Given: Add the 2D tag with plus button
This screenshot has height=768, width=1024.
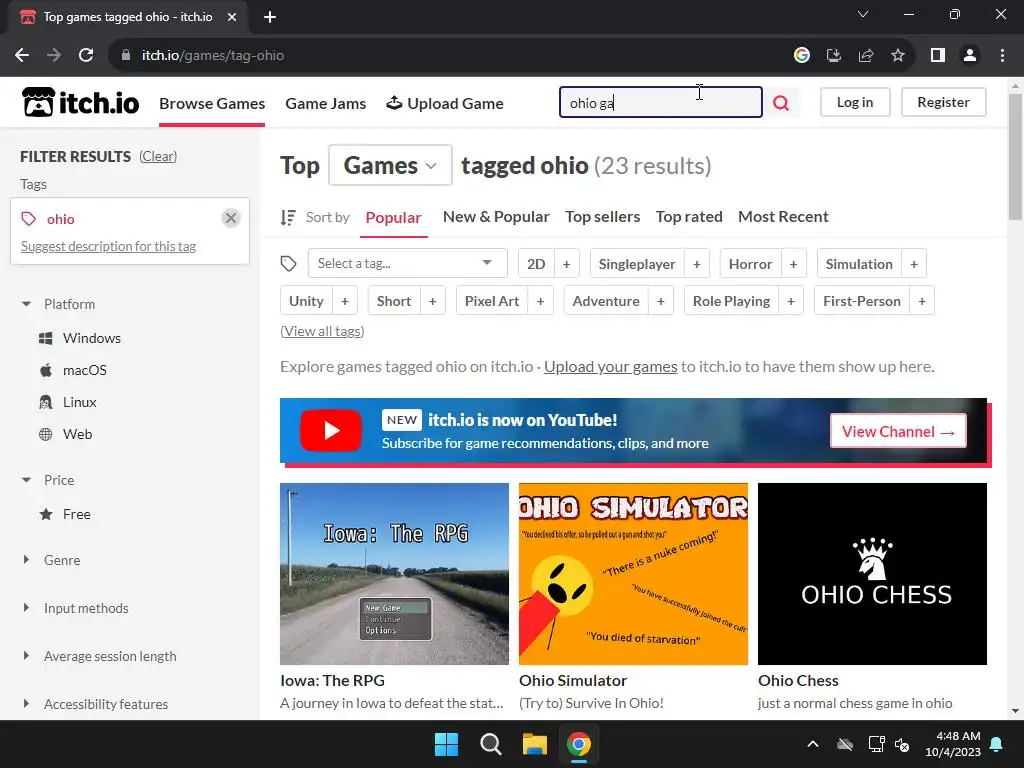Looking at the screenshot, I should (566, 264).
